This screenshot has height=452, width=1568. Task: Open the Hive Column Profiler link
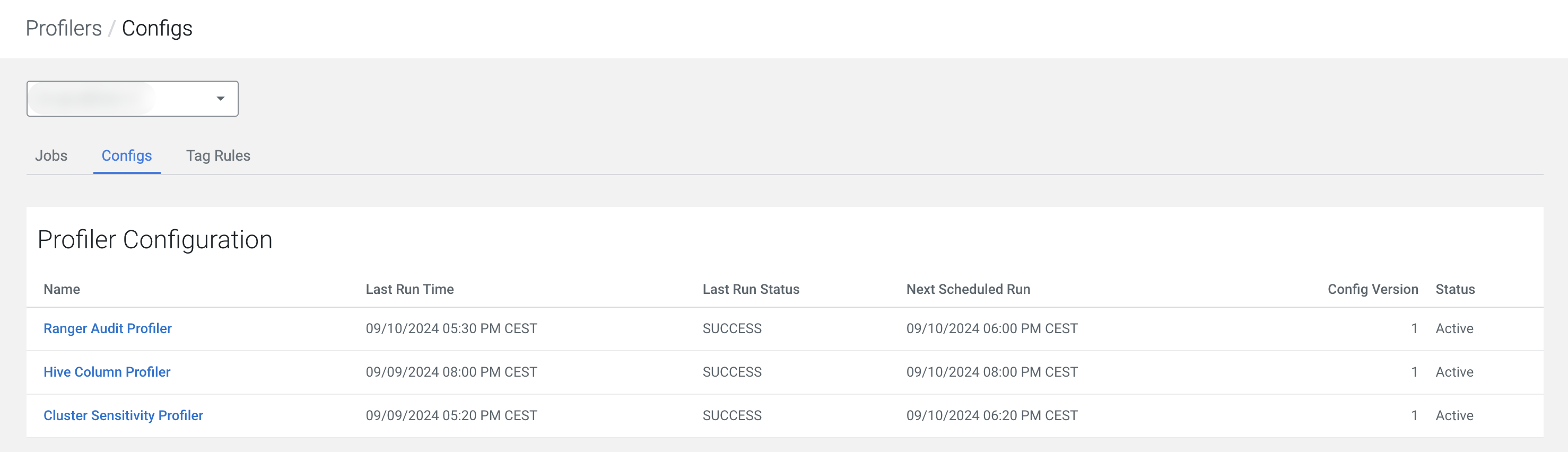(x=107, y=371)
